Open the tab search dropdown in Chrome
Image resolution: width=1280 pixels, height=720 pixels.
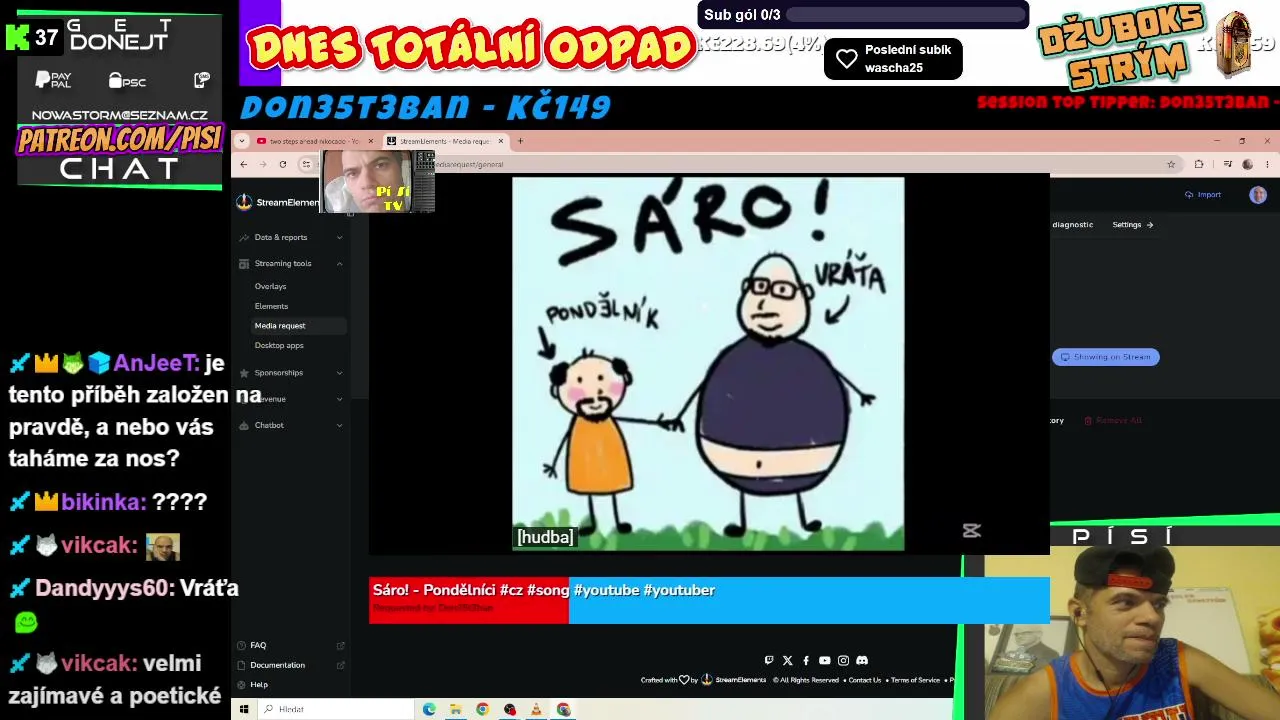[x=241, y=141]
